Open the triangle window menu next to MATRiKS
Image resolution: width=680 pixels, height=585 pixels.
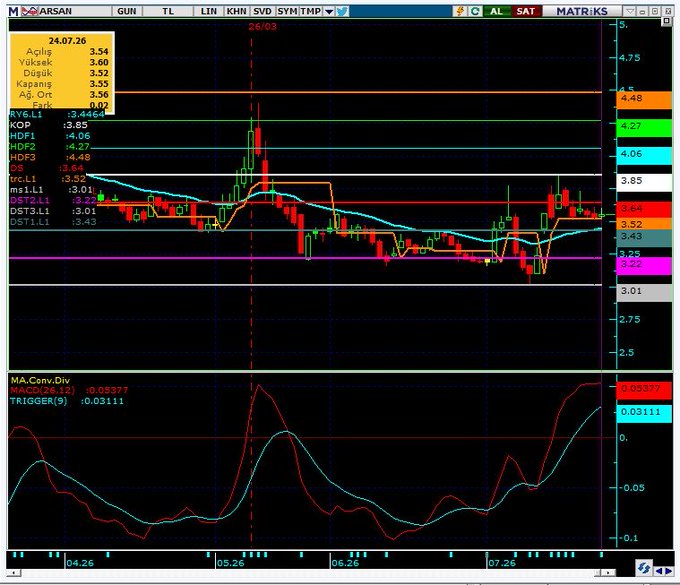630,11
